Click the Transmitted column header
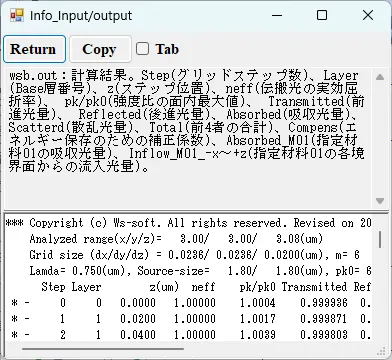 click(314, 287)
